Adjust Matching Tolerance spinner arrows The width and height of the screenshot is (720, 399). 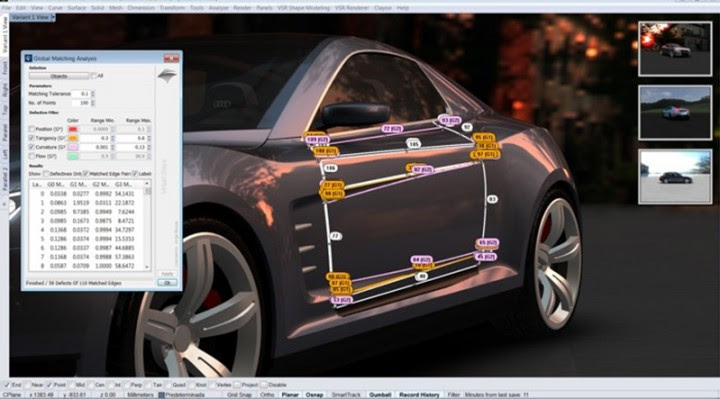93,94
